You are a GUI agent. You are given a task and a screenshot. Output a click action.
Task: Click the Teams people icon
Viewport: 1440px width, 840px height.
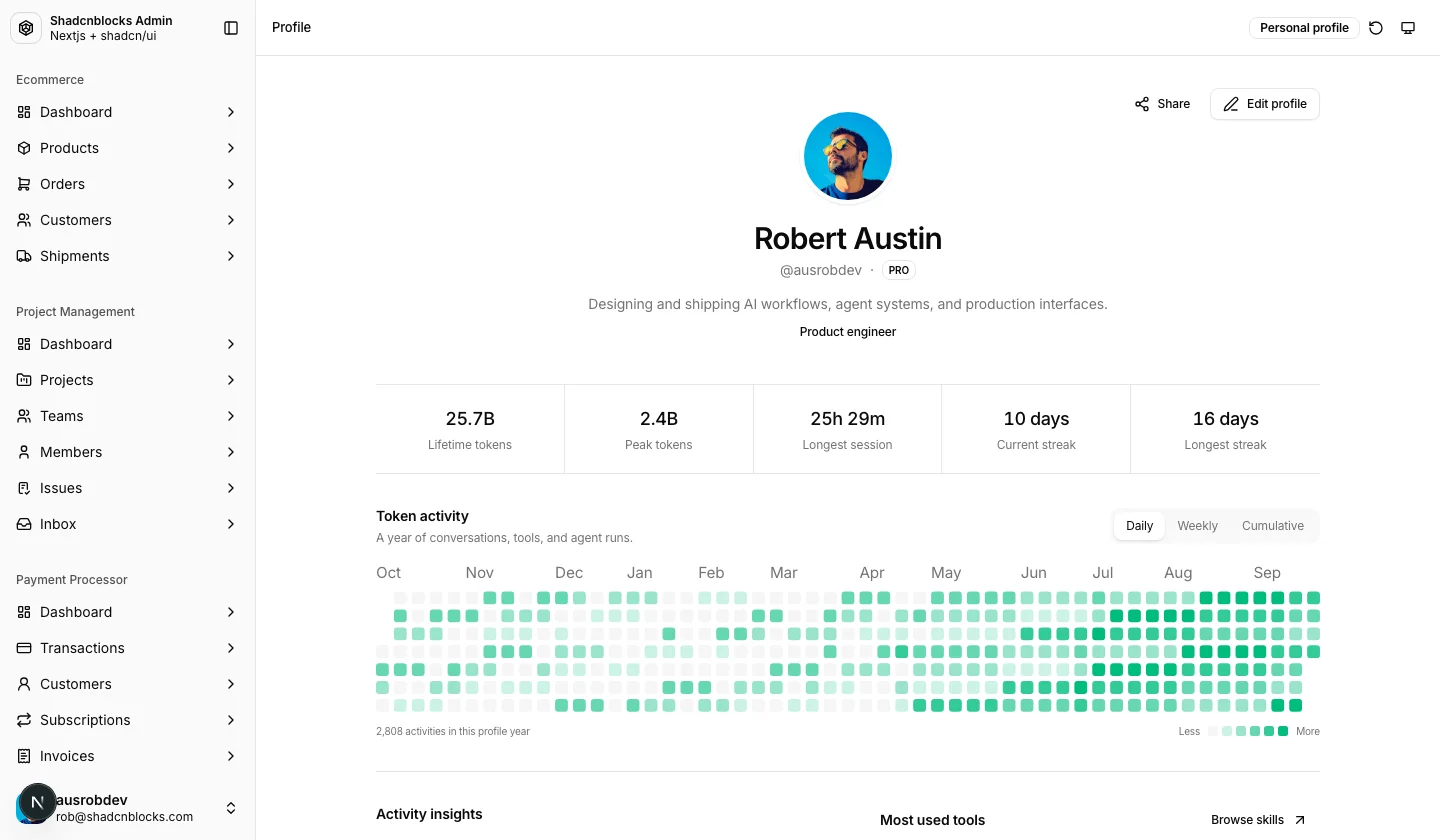[x=24, y=416]
